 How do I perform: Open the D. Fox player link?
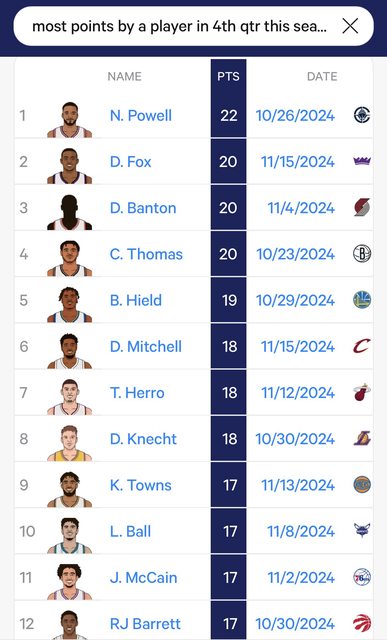click(131, 162)
